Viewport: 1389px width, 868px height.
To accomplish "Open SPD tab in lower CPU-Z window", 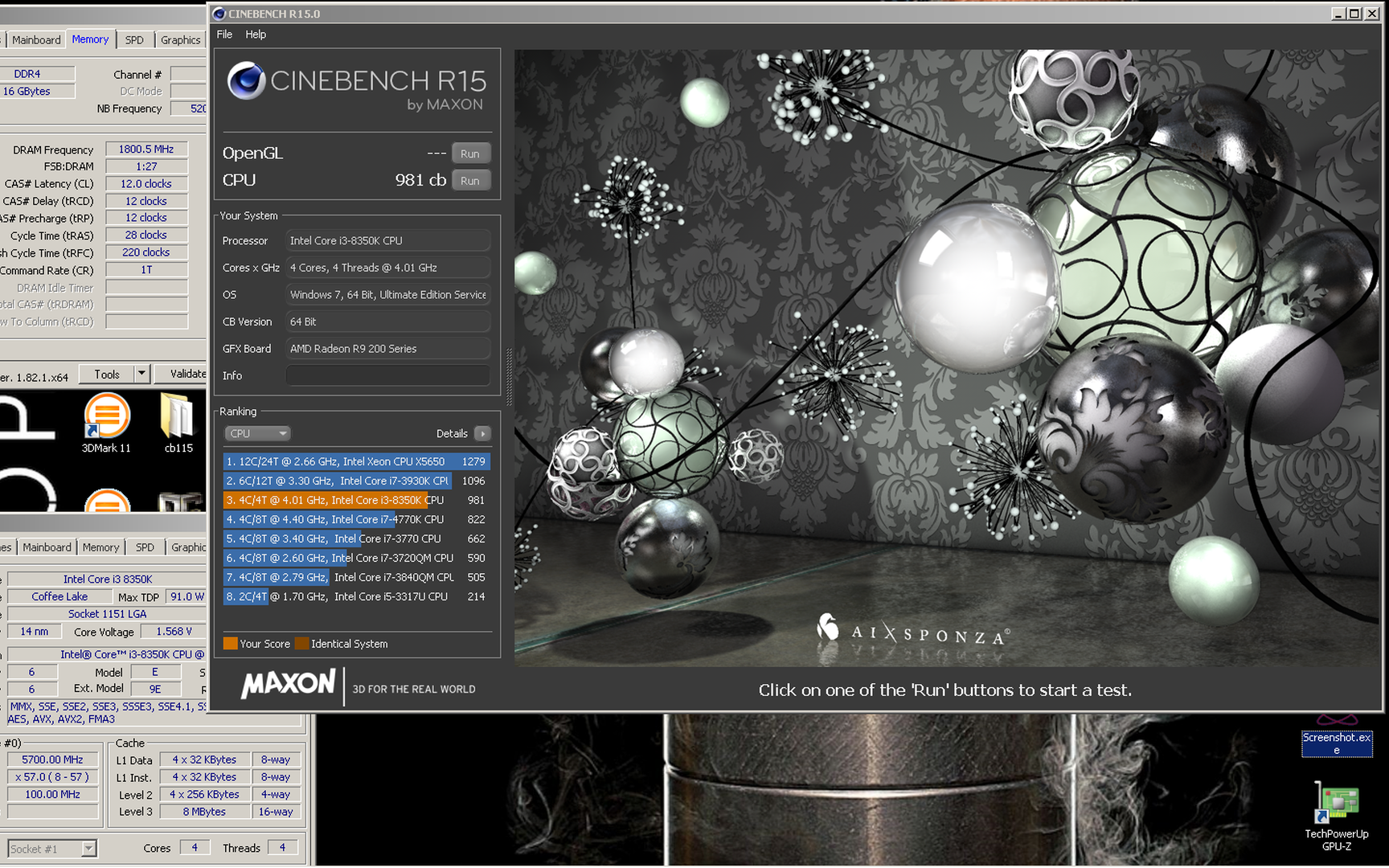I will tap(145, 547).
